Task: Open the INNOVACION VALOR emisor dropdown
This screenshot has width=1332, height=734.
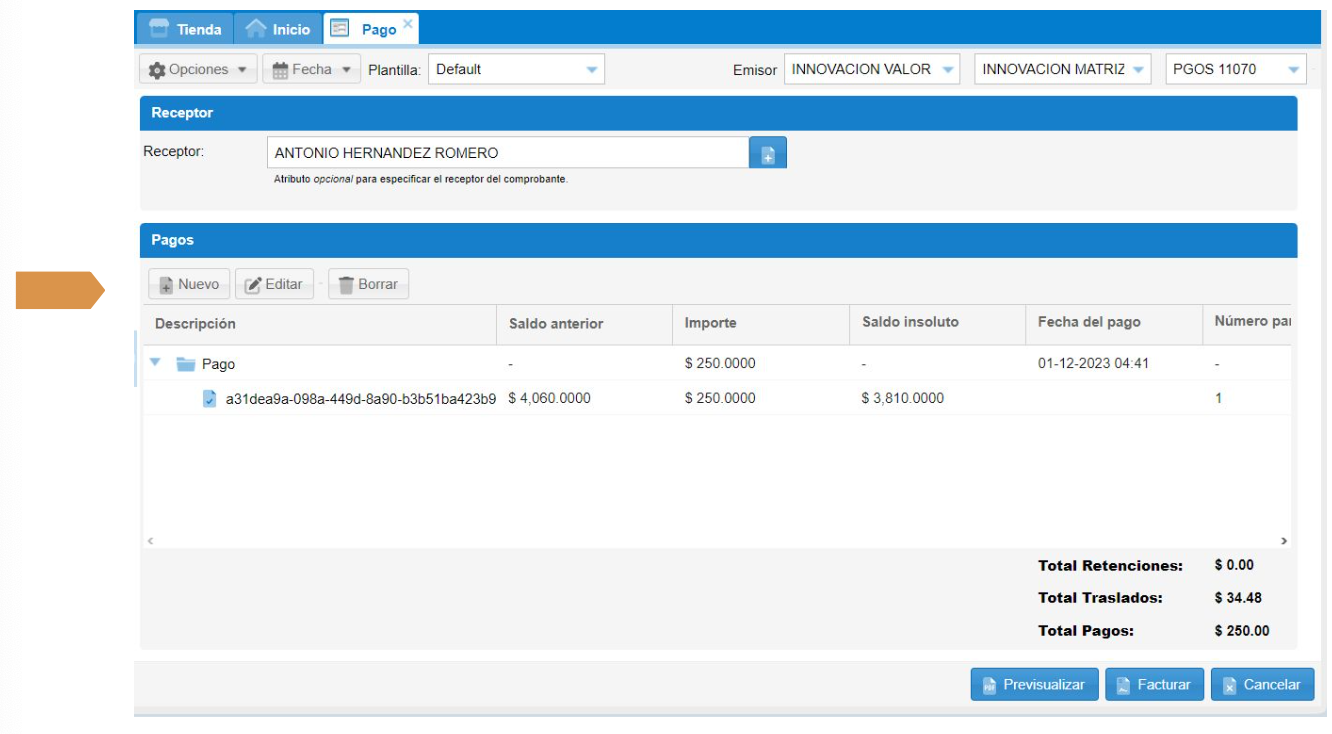Action: pos(947,70)
